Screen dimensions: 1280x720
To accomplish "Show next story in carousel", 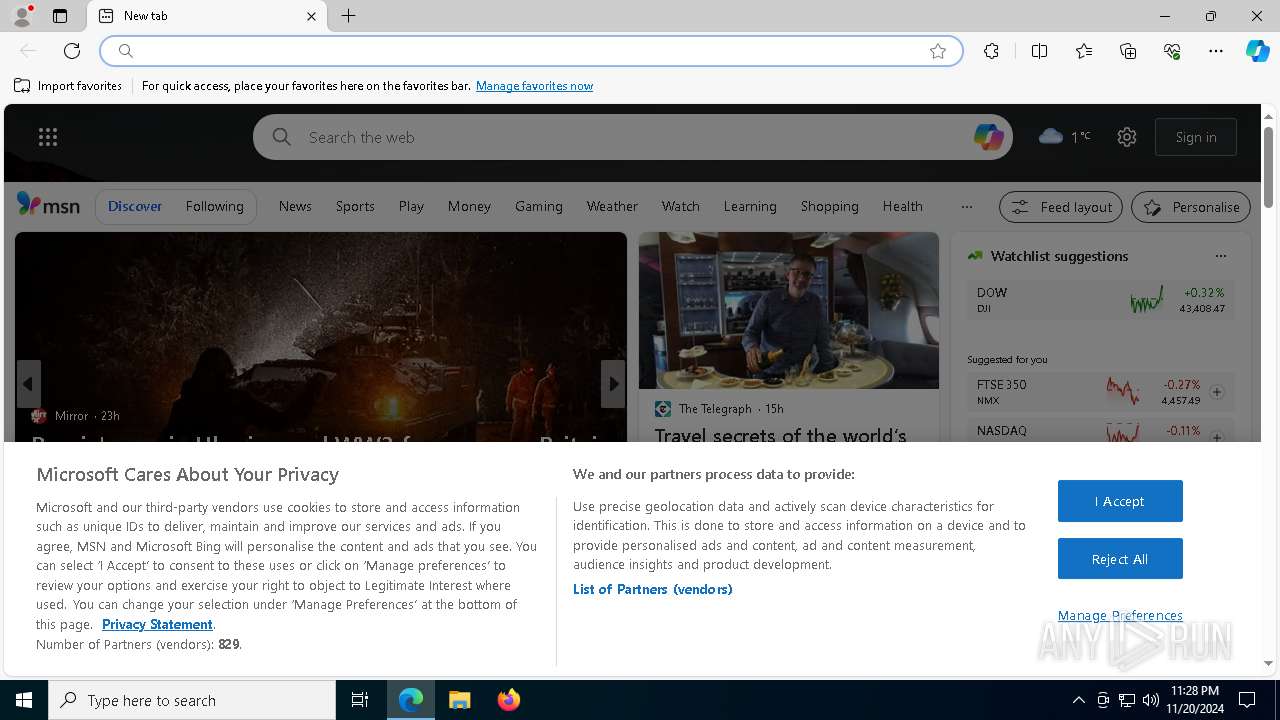I will click(x=613, y=384).
